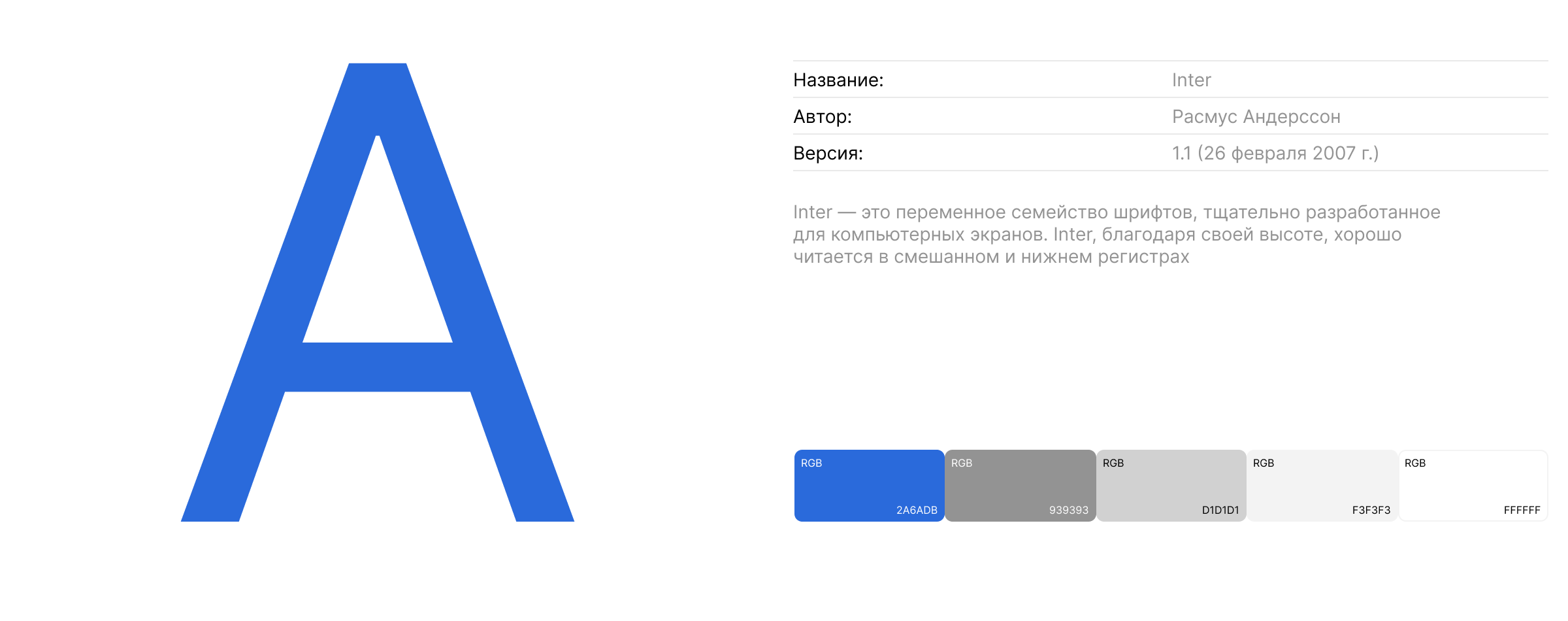
Task: Select the blue 2A6ADB color swatch
Action: click(x=869, y=485)
